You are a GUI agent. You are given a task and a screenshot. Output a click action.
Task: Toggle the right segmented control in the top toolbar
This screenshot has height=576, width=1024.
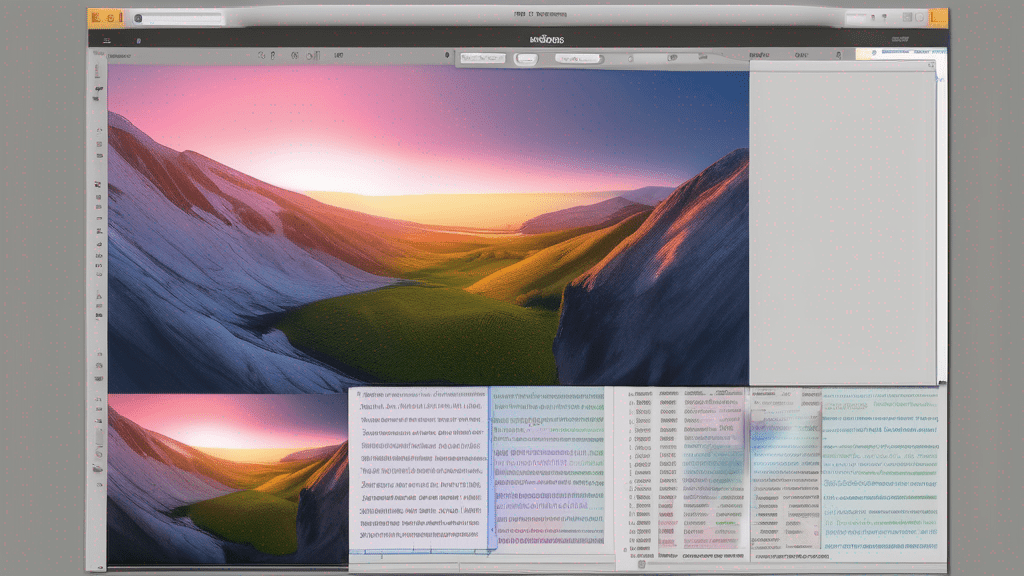[578, 59]
